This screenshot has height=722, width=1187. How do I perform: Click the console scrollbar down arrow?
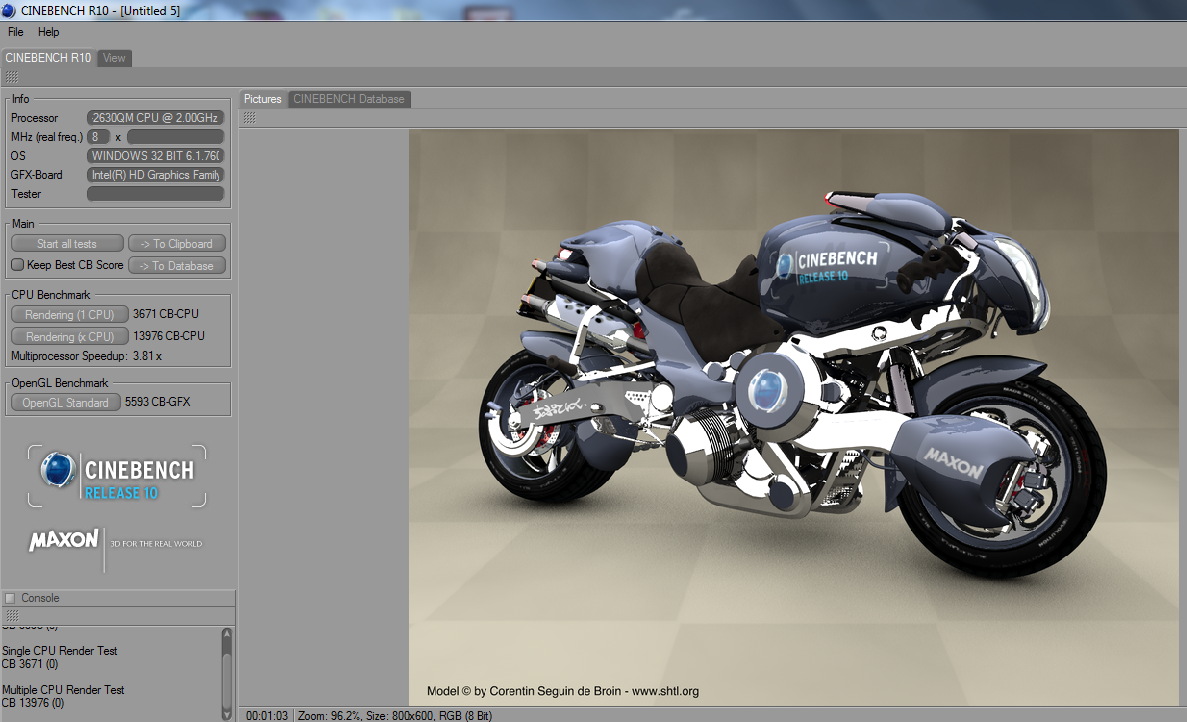(226, 714)
